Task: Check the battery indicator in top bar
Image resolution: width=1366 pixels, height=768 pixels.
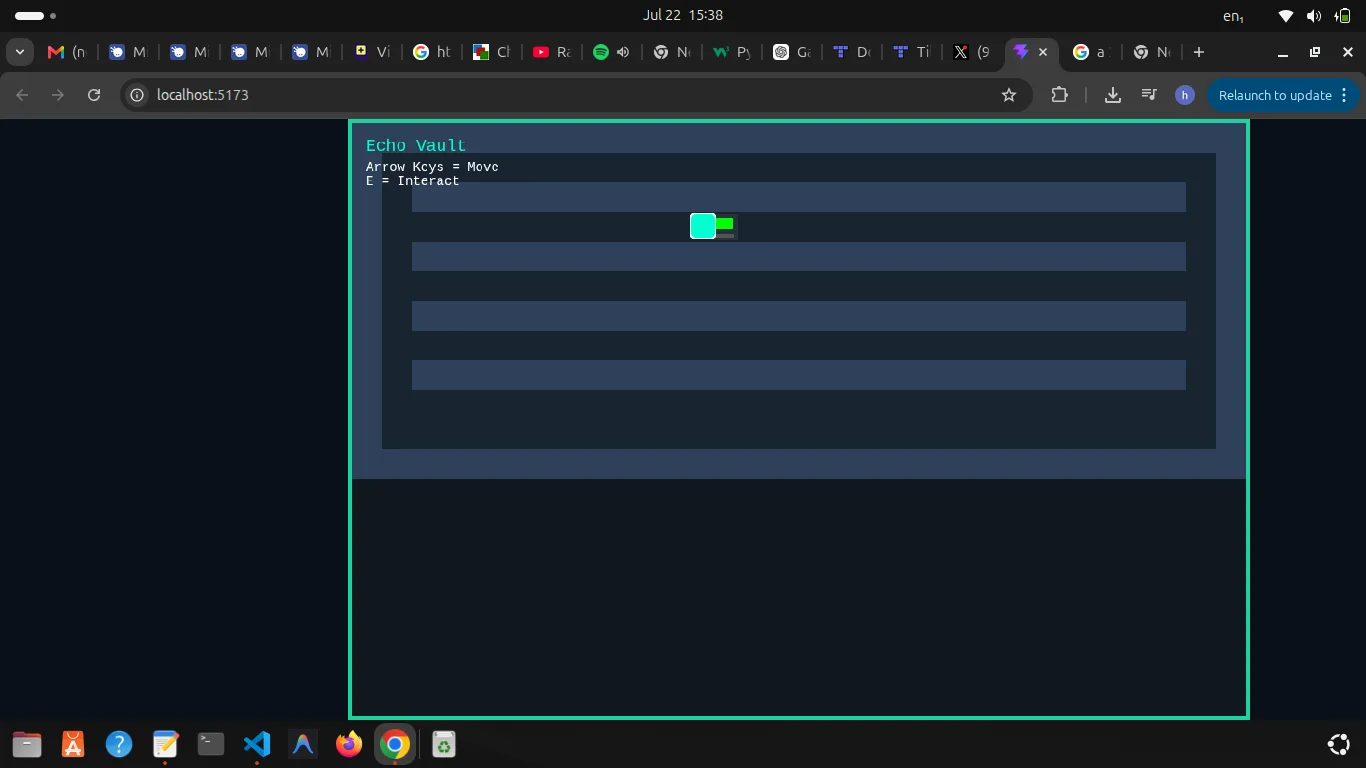Action: coord(1343,16)
